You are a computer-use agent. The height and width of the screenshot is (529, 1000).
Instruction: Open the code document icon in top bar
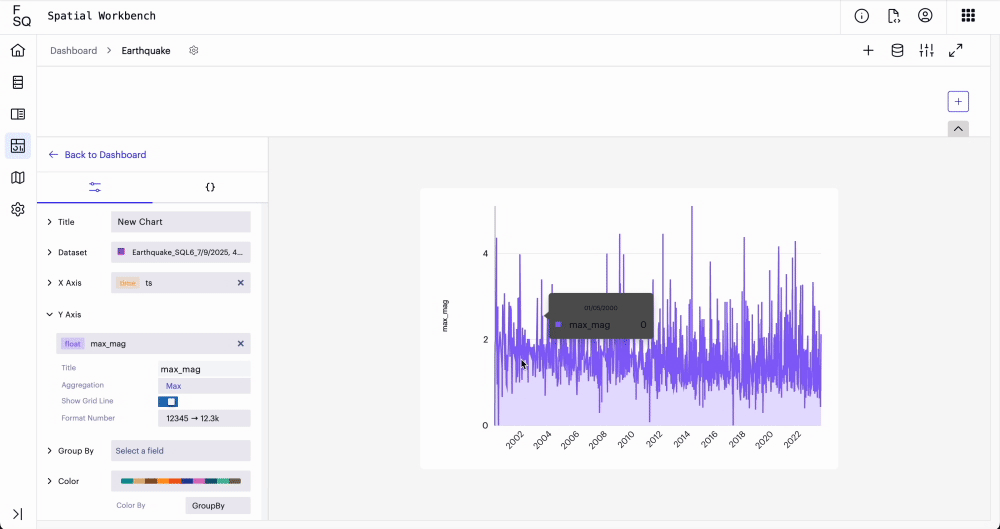click(x=893, y=17)
